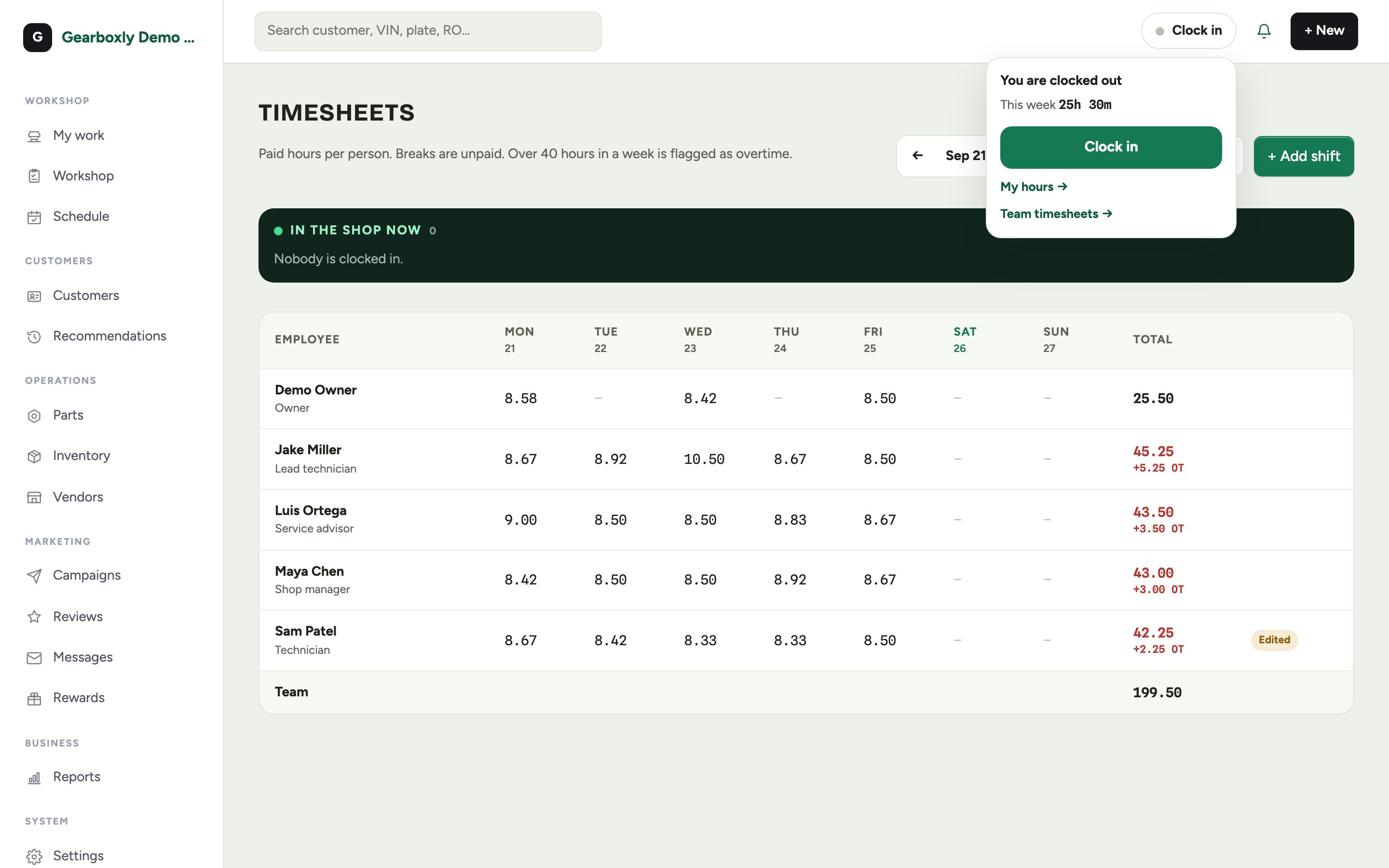Click Luis Ortega's Monday 9.00 hours
Viewport: 1389px width, 868px height.
click(x=520, y=520)
